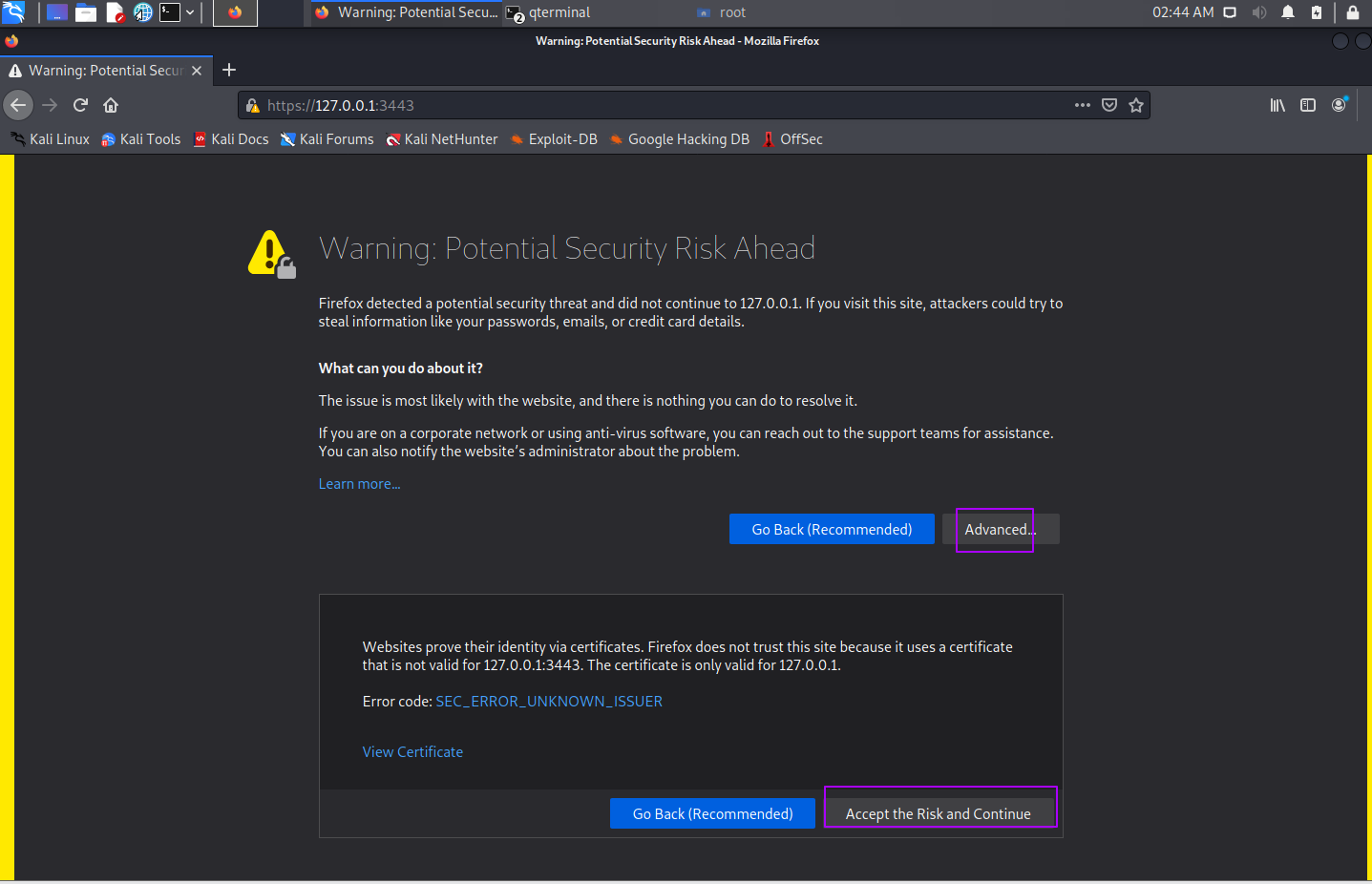
Task: Open the View Certificate link
Action: 412,752
